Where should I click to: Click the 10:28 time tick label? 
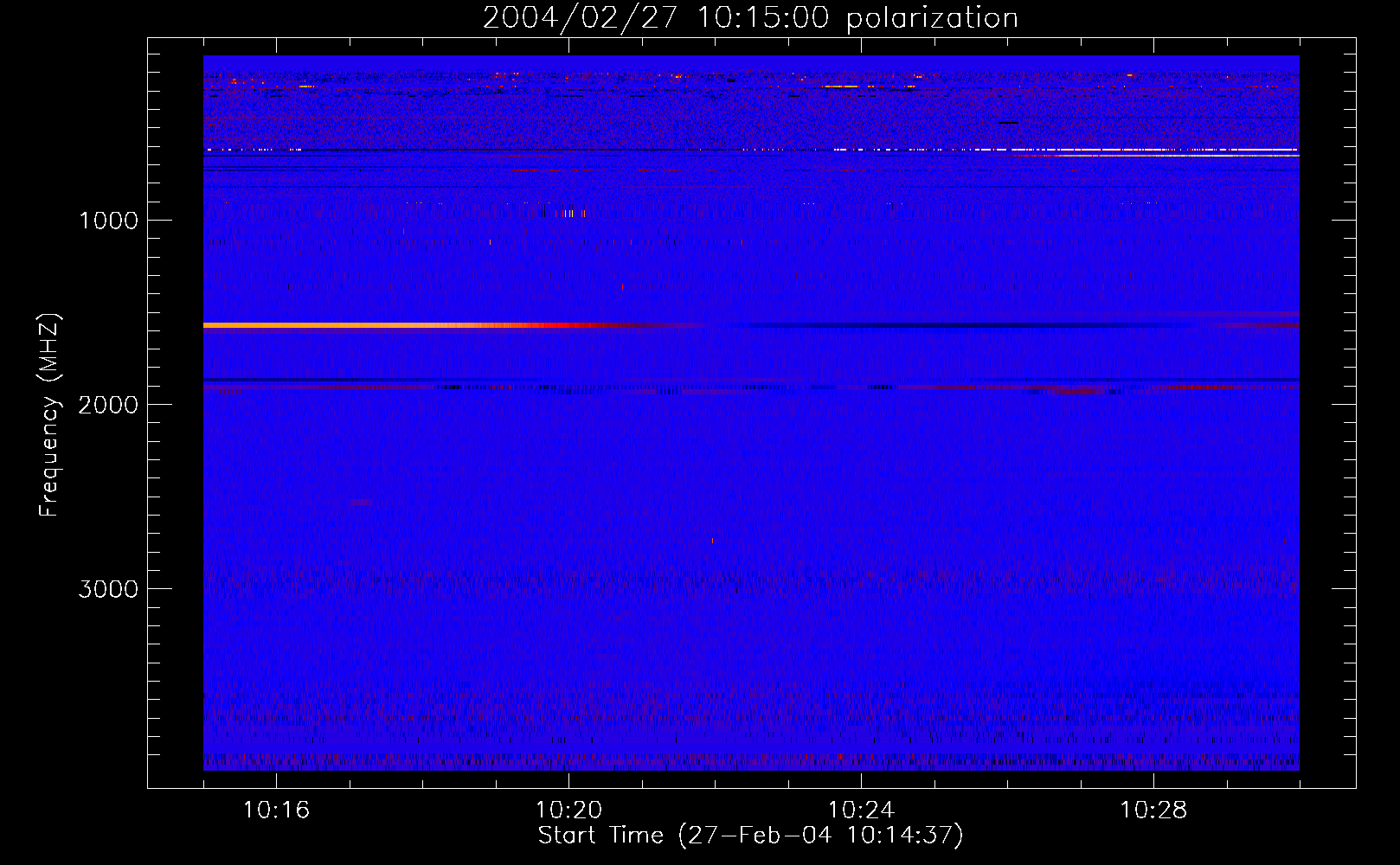pyautogui.click(x=1153, y=811)
